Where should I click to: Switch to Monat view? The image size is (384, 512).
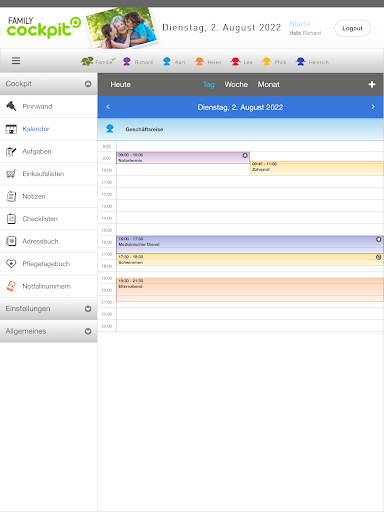coord(269,84)
